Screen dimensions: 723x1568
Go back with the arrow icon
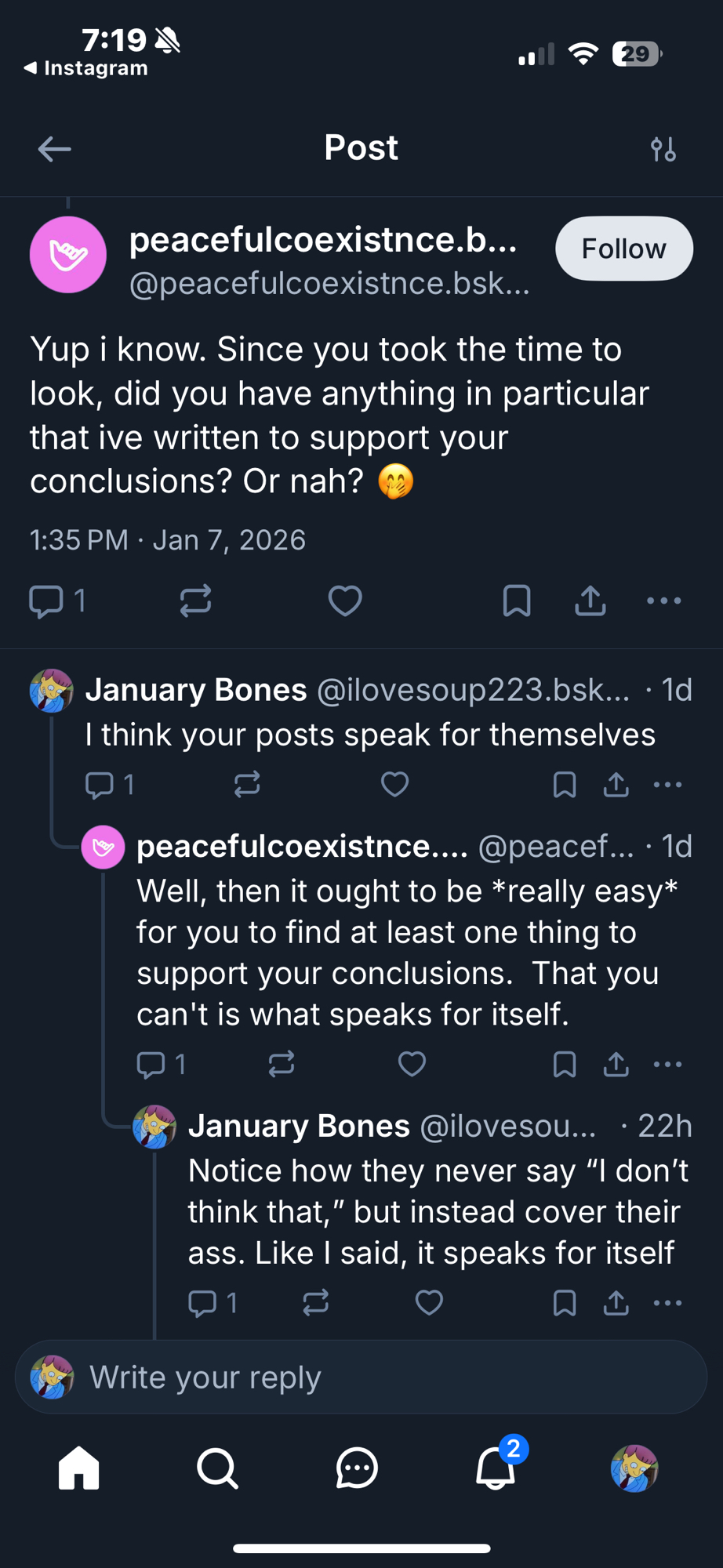pos(54,149)
